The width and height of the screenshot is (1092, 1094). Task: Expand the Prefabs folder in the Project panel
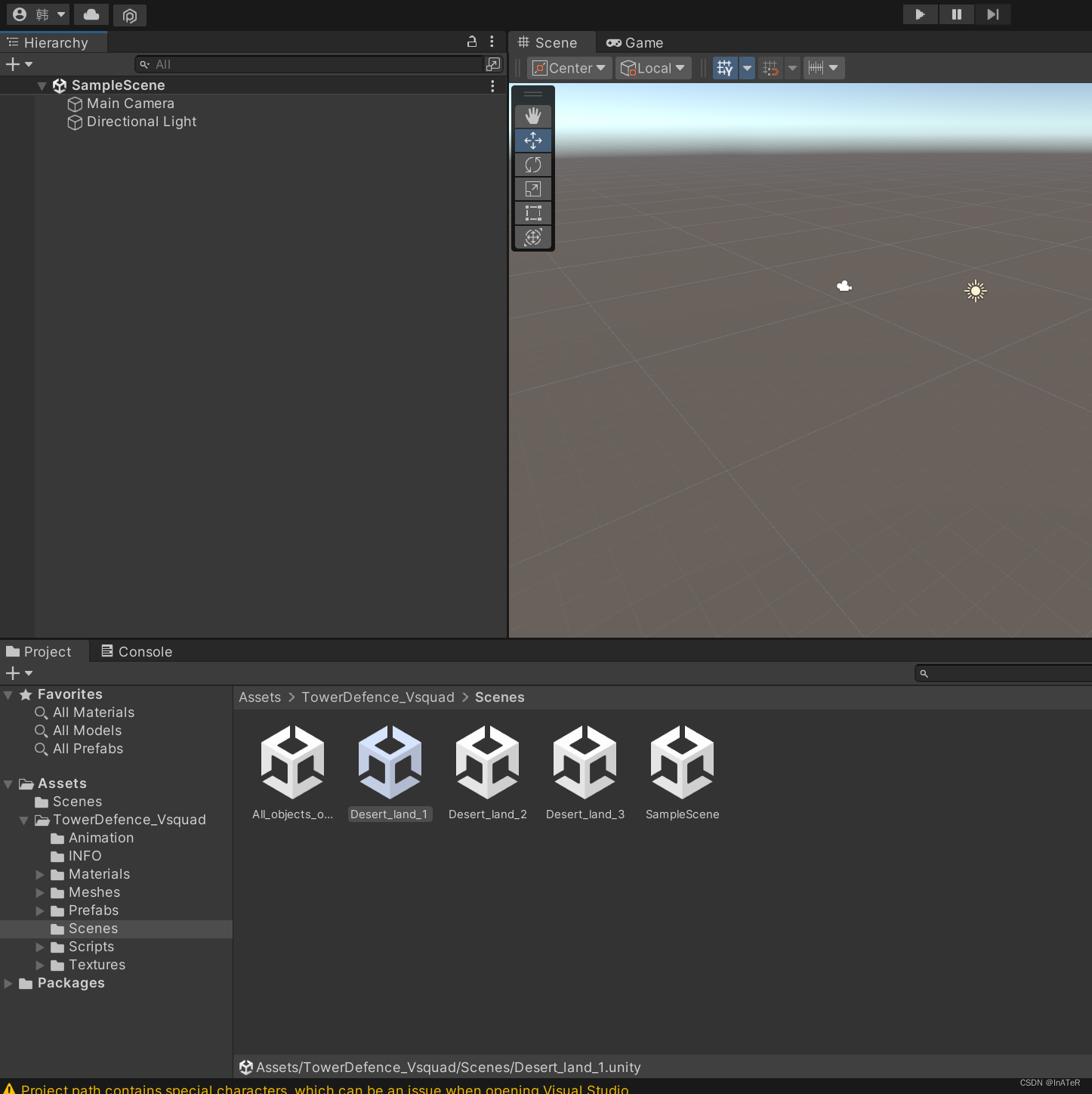[x=41, y=910]
